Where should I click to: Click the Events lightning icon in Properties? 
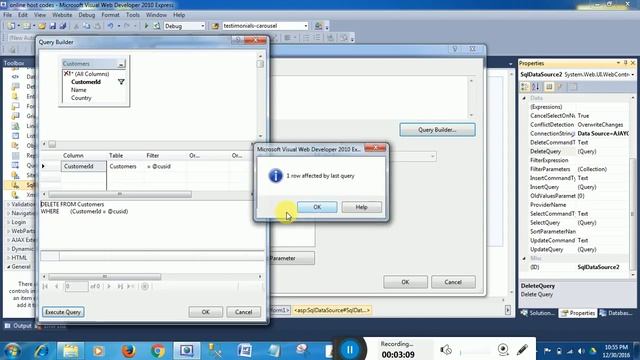point(560,87)
